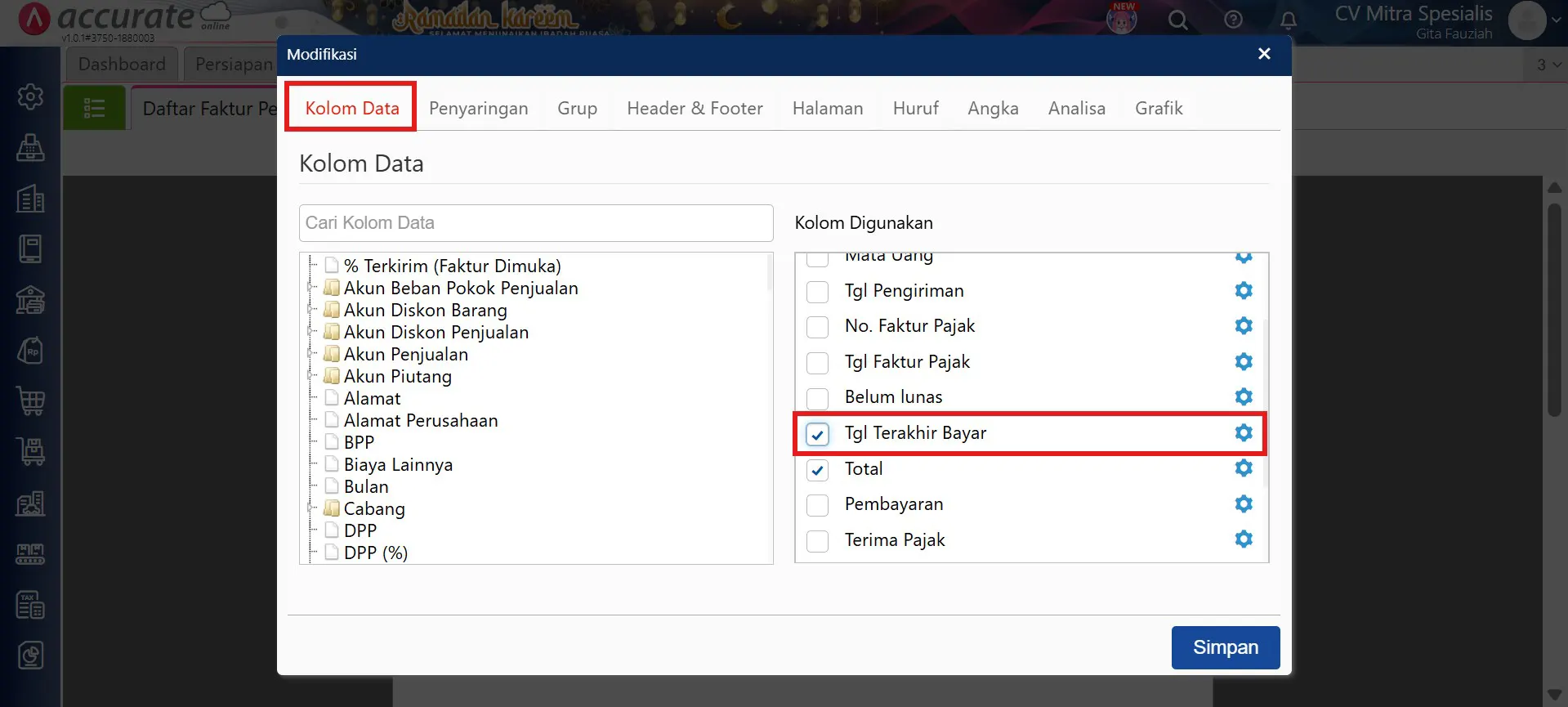Open the tax document icon in sidebar
1568x707 pixels.
[30, 605]
